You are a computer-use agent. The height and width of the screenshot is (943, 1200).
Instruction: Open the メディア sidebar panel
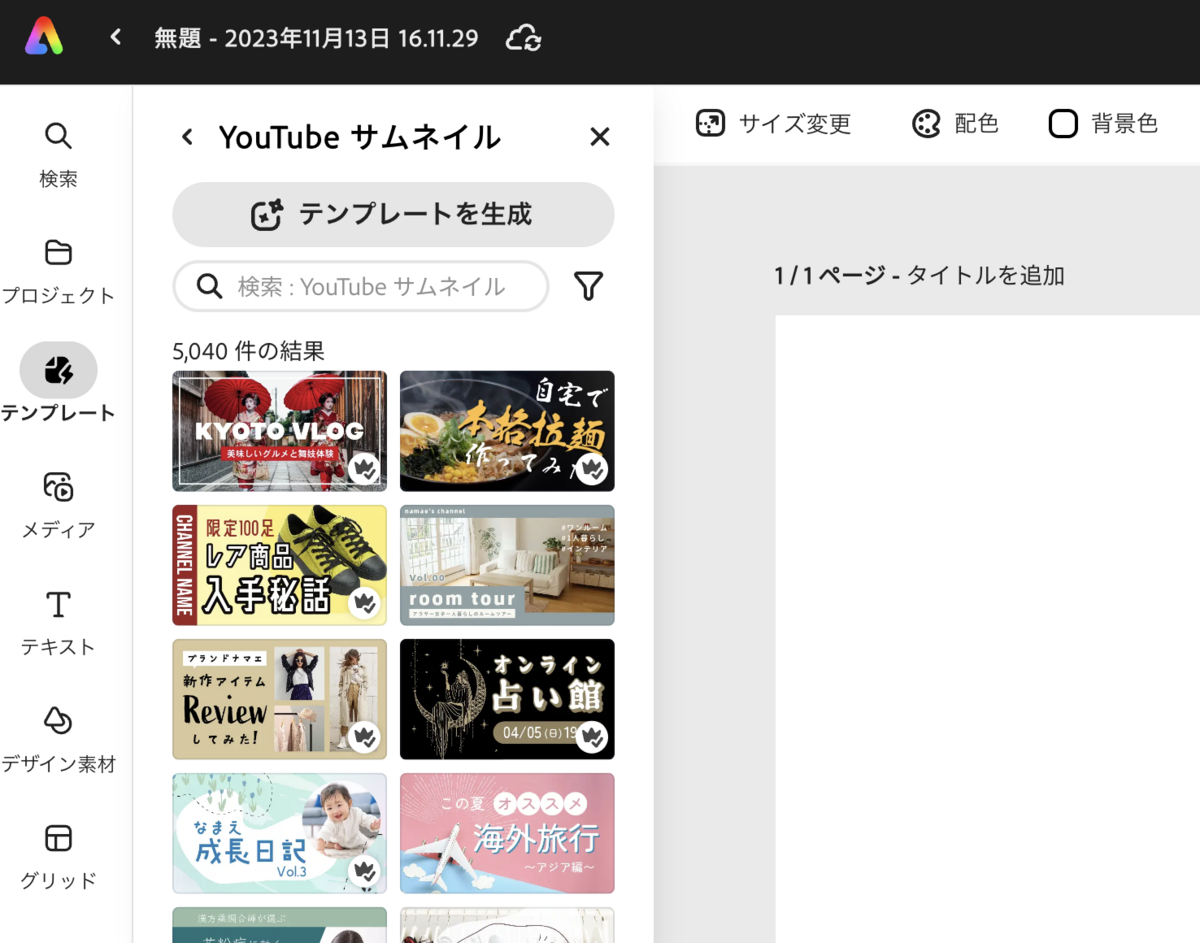point(58,506)
